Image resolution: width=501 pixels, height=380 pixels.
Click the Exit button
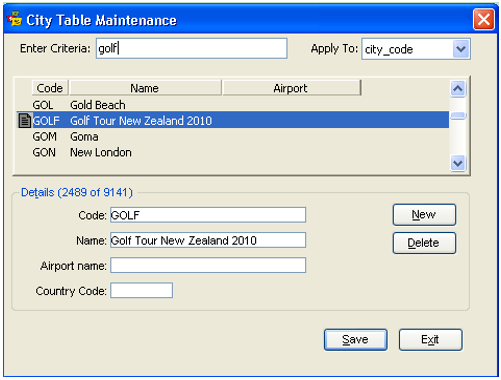(x=430, y=340)
